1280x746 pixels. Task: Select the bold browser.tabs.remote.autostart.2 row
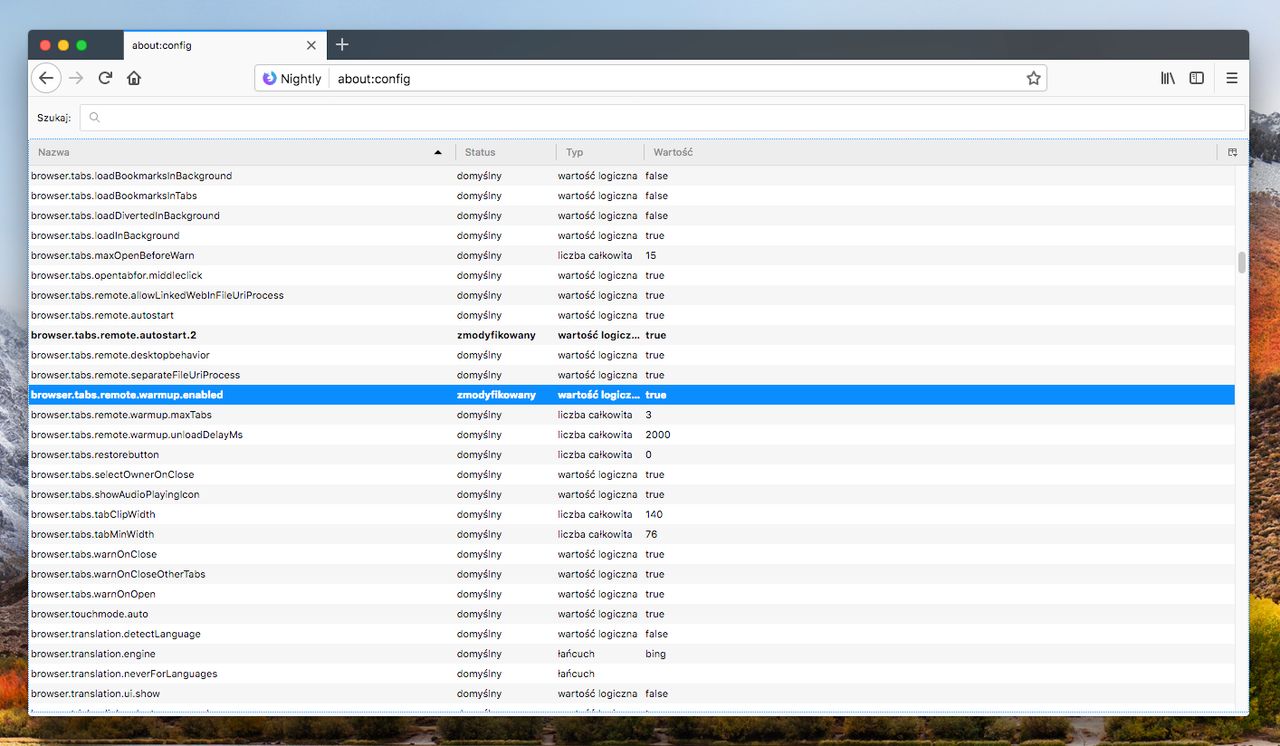point(632,336)
